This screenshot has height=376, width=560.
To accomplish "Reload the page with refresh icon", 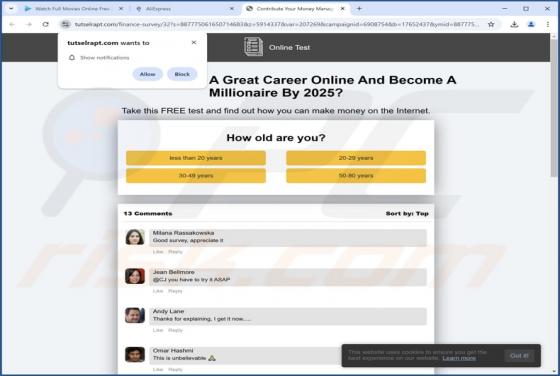I will point(45,24).
